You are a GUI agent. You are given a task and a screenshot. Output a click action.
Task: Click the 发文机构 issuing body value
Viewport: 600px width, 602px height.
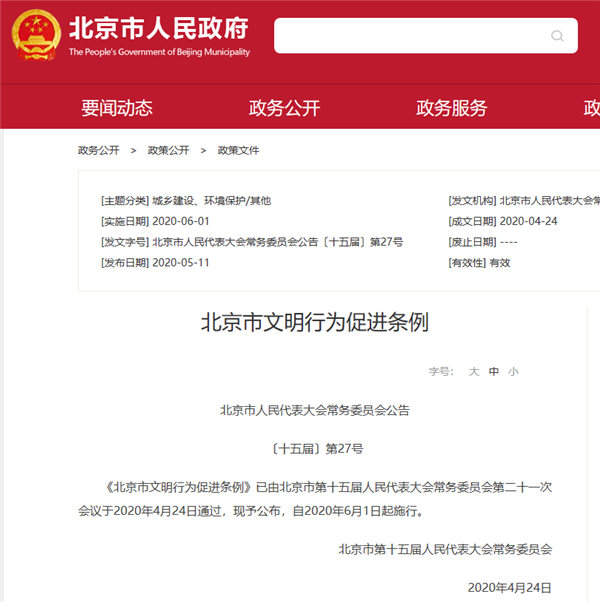point(550,200)
